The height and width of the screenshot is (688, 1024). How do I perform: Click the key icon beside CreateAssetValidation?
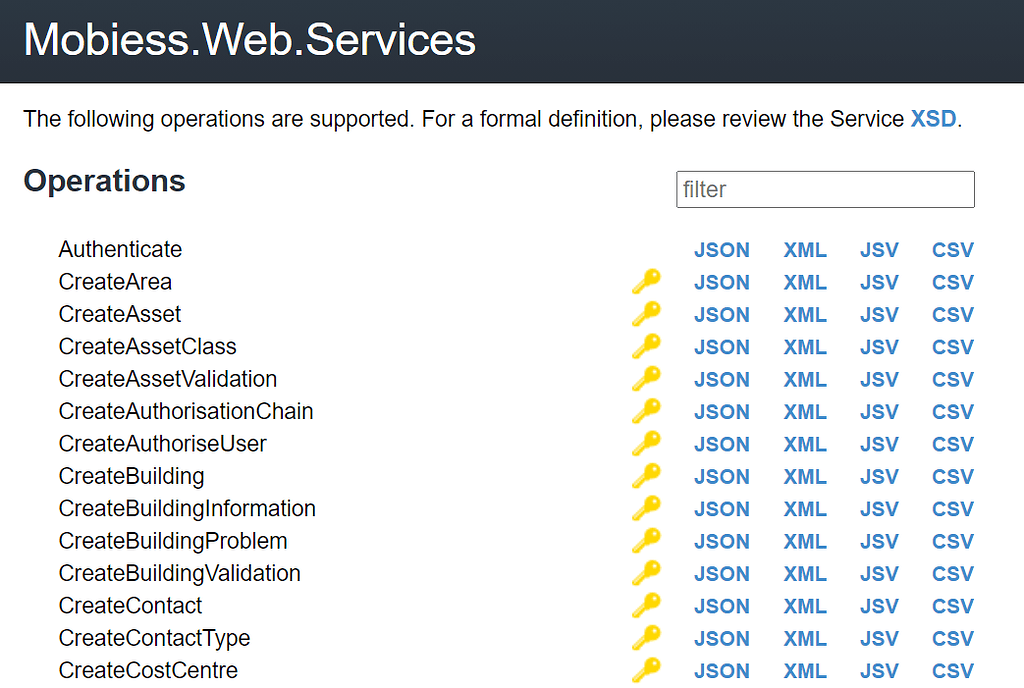646,379
